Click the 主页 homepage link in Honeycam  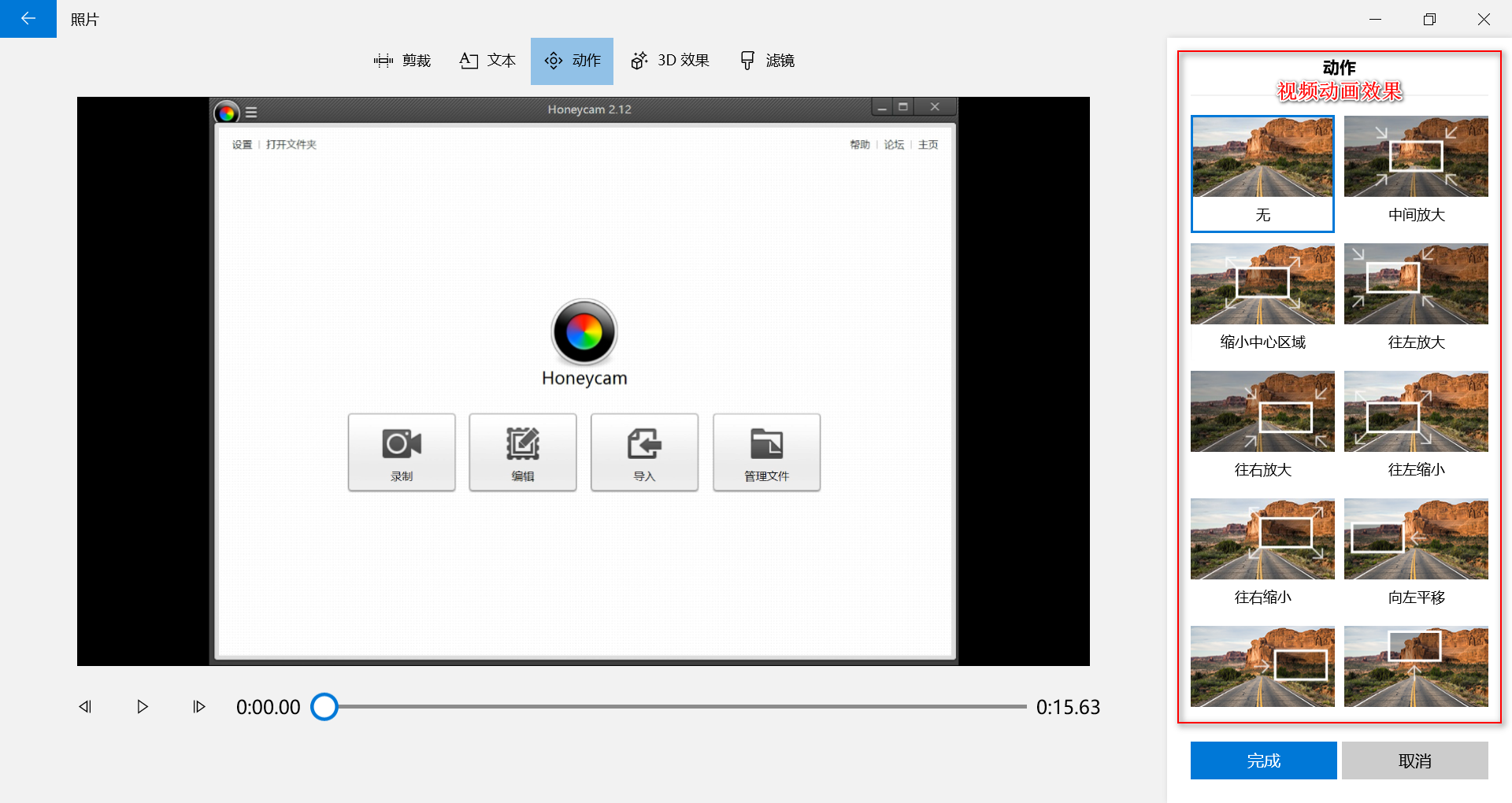point(928,145)
